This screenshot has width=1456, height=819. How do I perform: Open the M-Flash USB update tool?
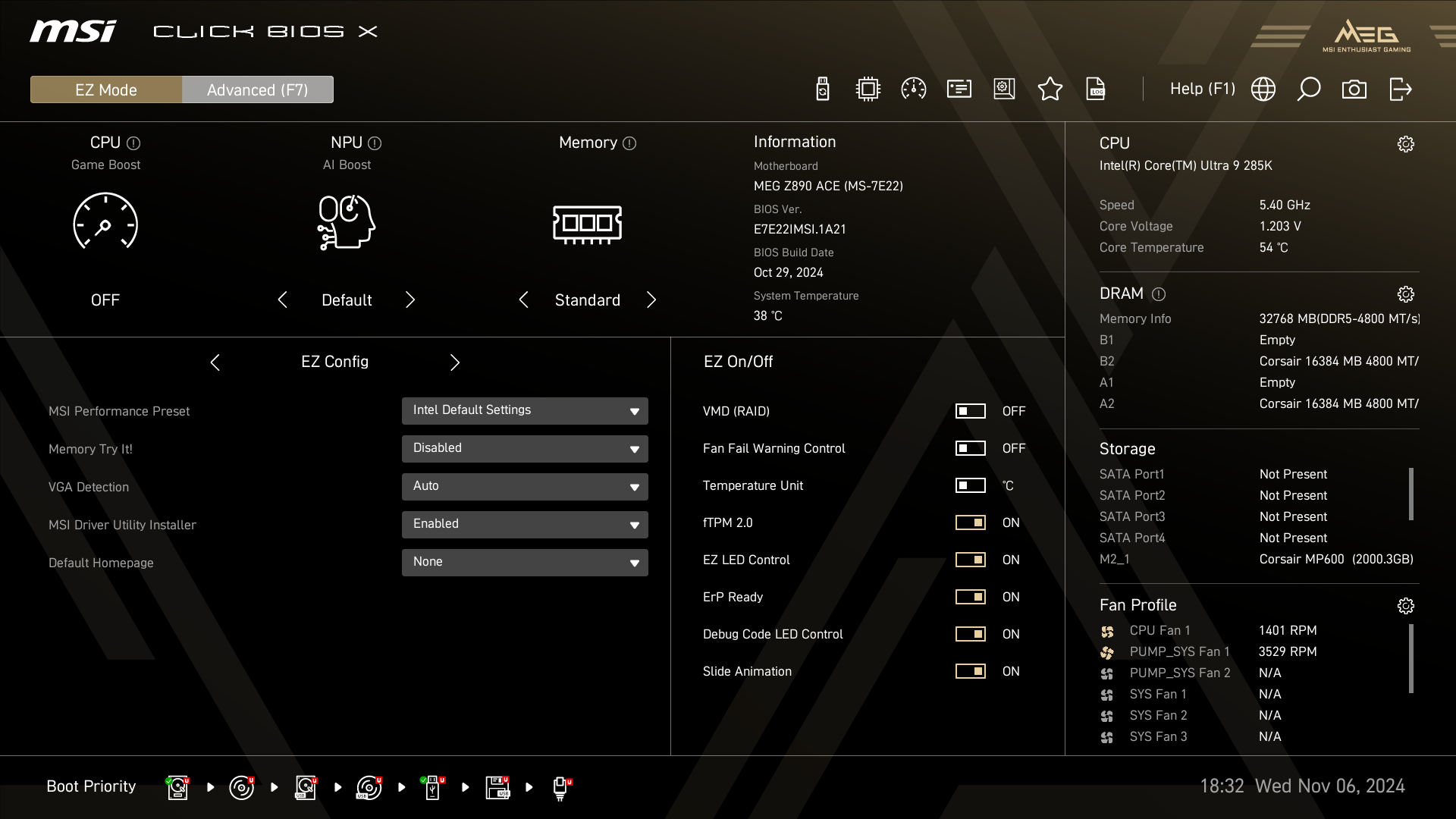(822, 89)
